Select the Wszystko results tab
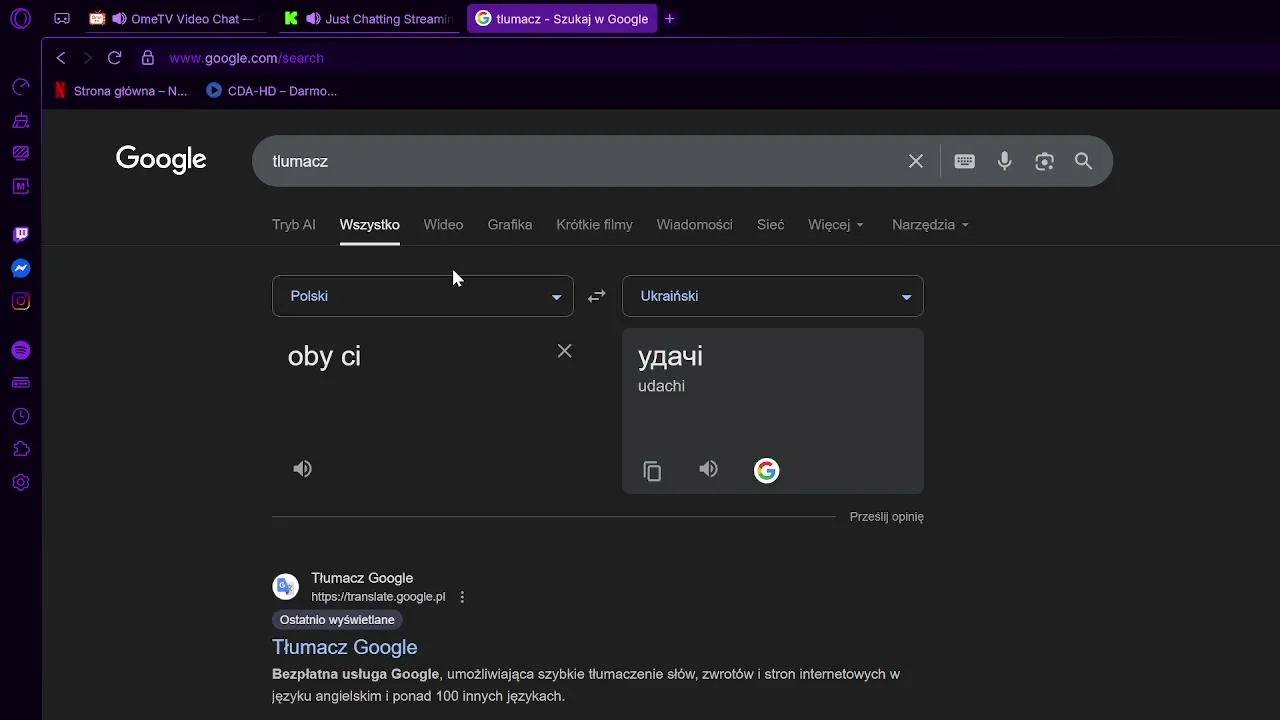Image resolution: width=1280 pixels, height=720 pixels. point(370,225)
